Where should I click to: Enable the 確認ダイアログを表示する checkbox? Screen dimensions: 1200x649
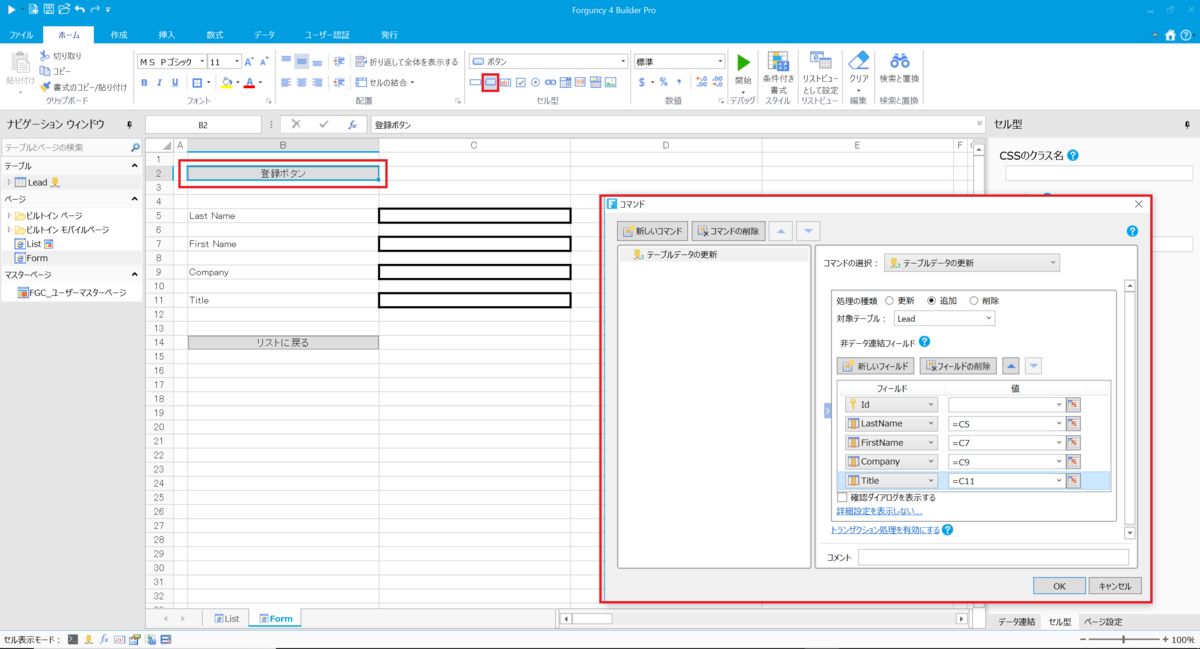tap(842, 496)
